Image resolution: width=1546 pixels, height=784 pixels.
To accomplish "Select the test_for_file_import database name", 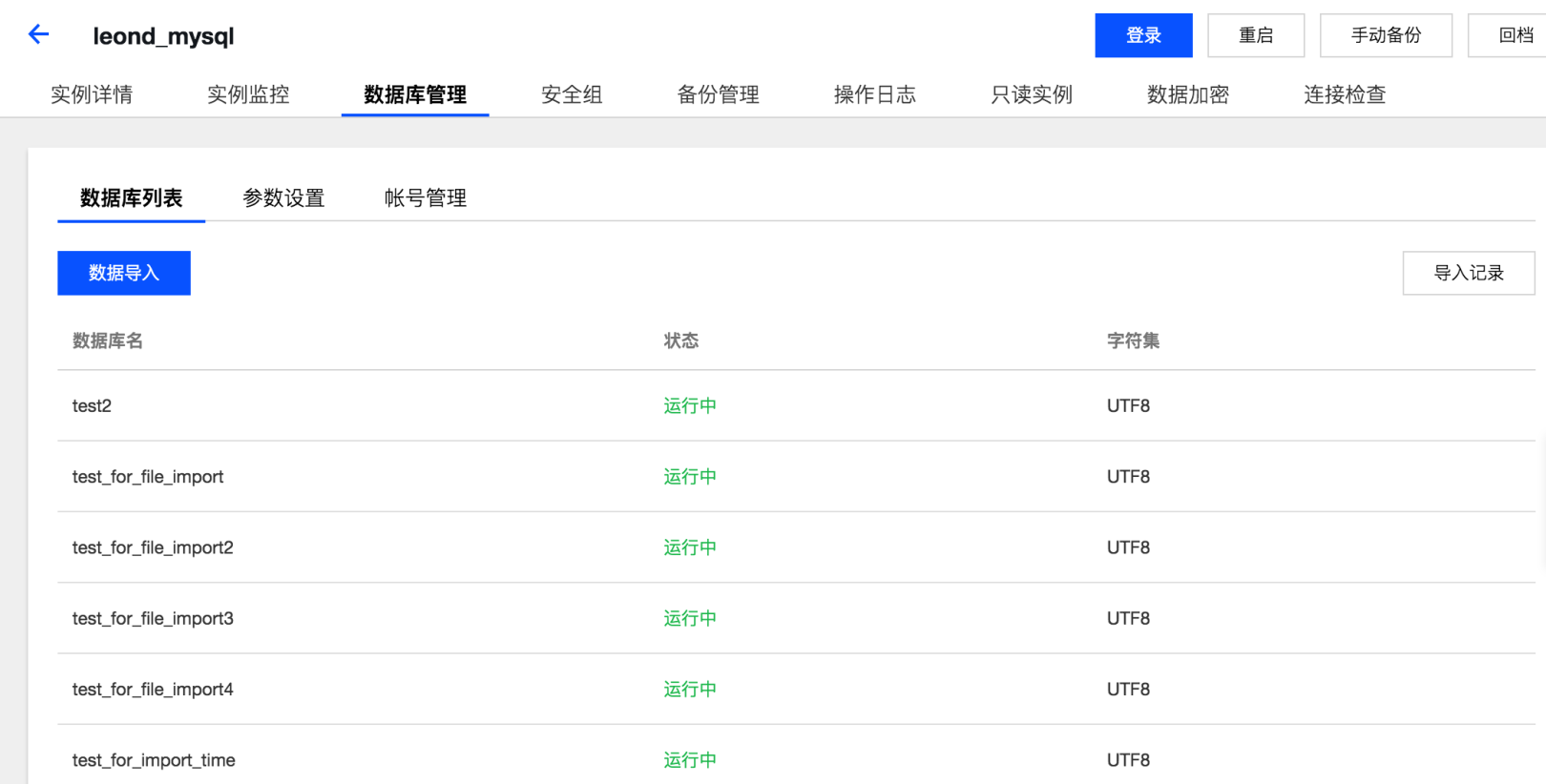I will click(x=148, y=477).
